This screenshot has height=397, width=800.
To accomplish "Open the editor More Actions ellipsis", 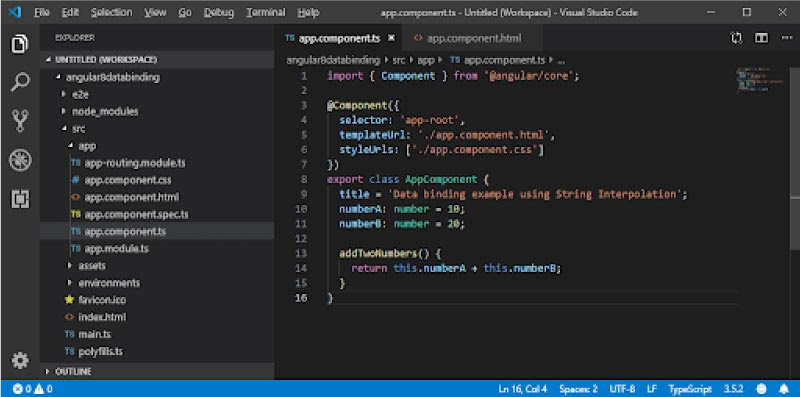I will pos(786,38).
